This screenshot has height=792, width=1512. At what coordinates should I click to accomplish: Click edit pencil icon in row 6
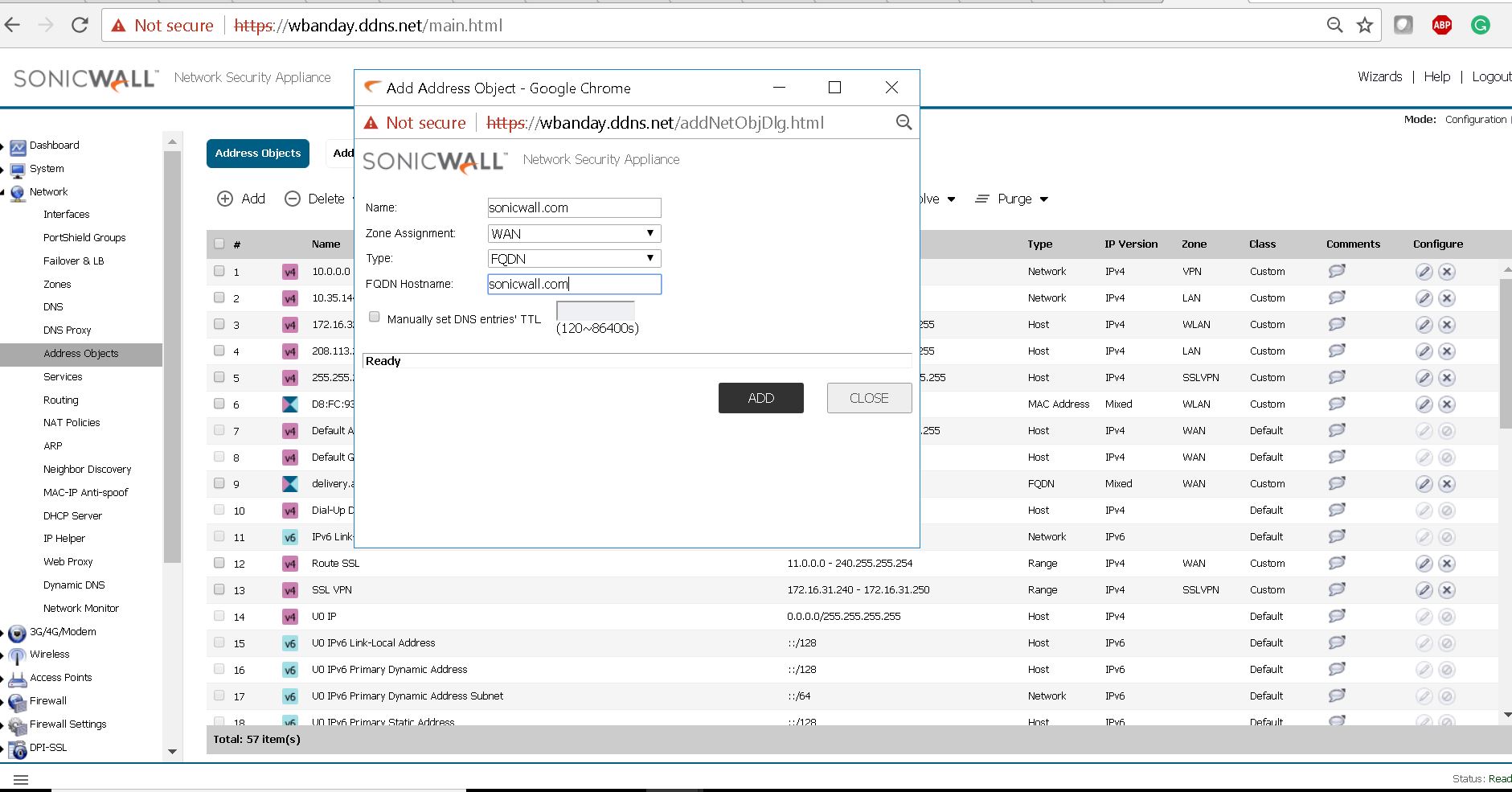point(1424,404)
